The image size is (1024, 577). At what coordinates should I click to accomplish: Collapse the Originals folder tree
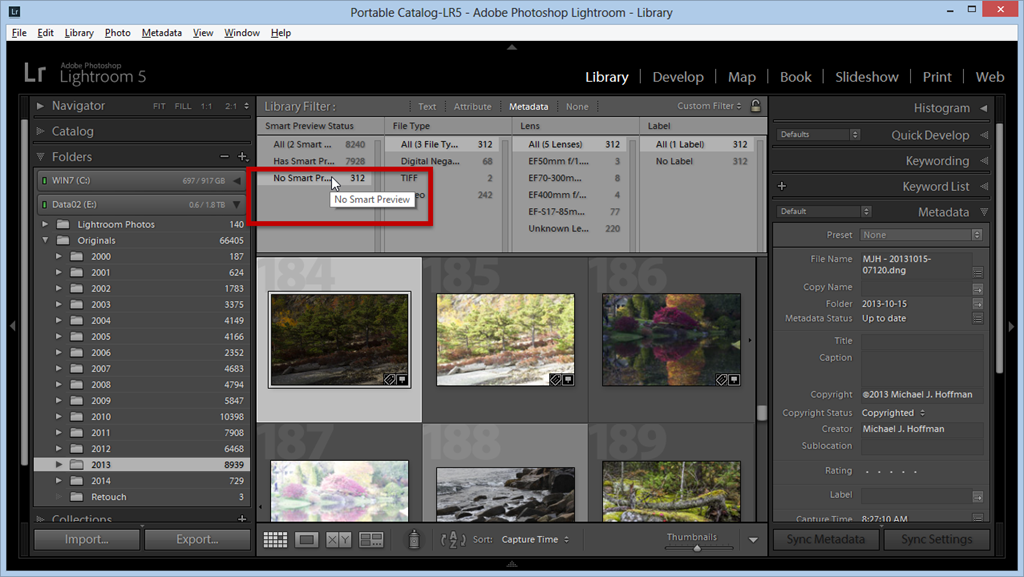pos(45,240)
